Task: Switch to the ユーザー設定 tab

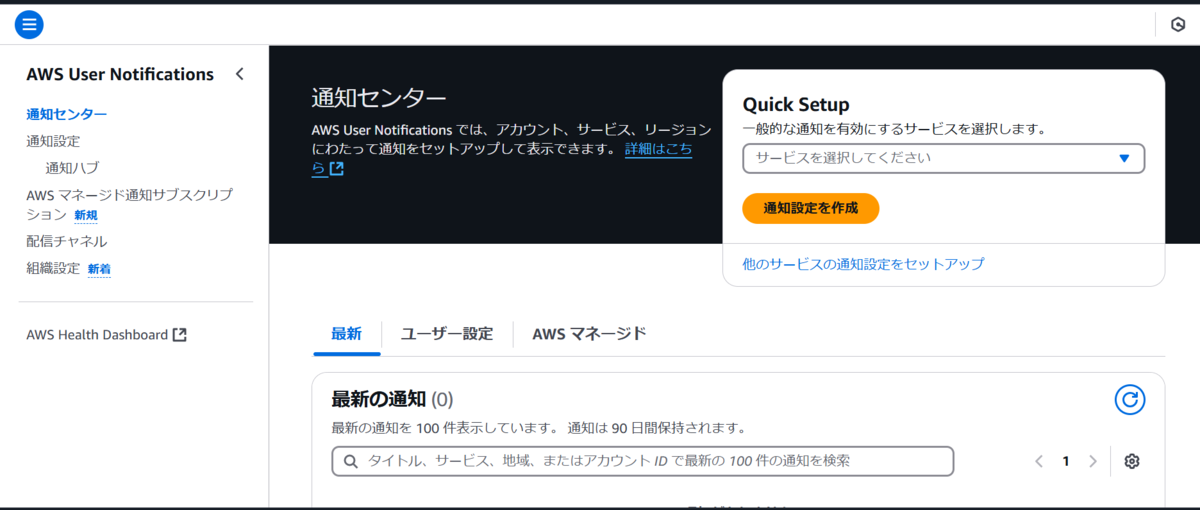Action: (447, 334)
